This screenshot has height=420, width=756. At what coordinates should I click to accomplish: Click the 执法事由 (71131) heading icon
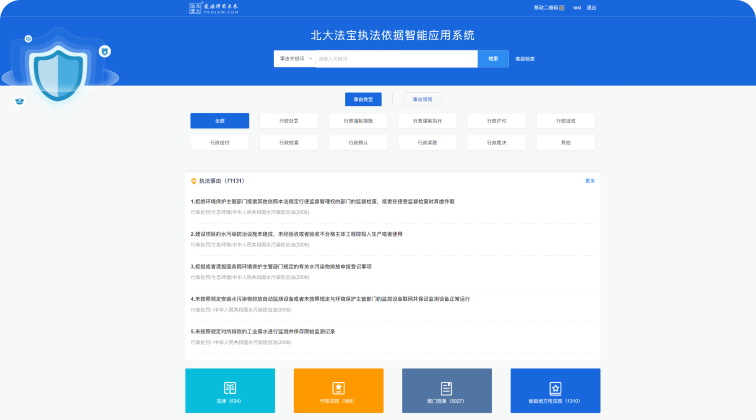tap(194, 181)
